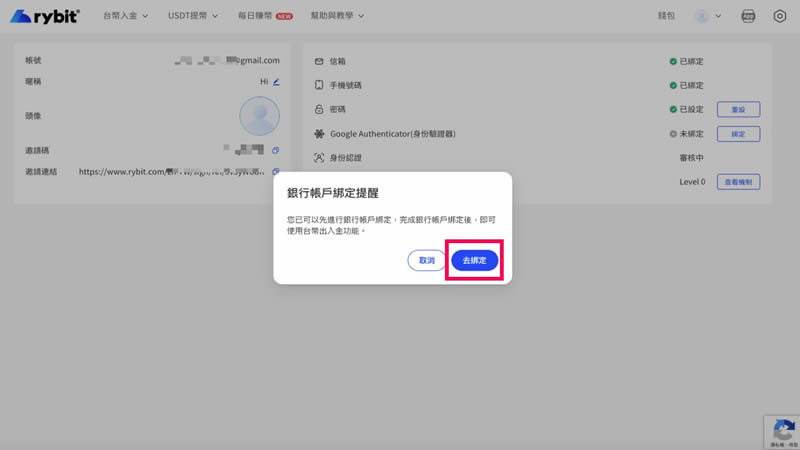Click the pencil icon to edit nickname

pyautogui.click(x=276, y=82)
